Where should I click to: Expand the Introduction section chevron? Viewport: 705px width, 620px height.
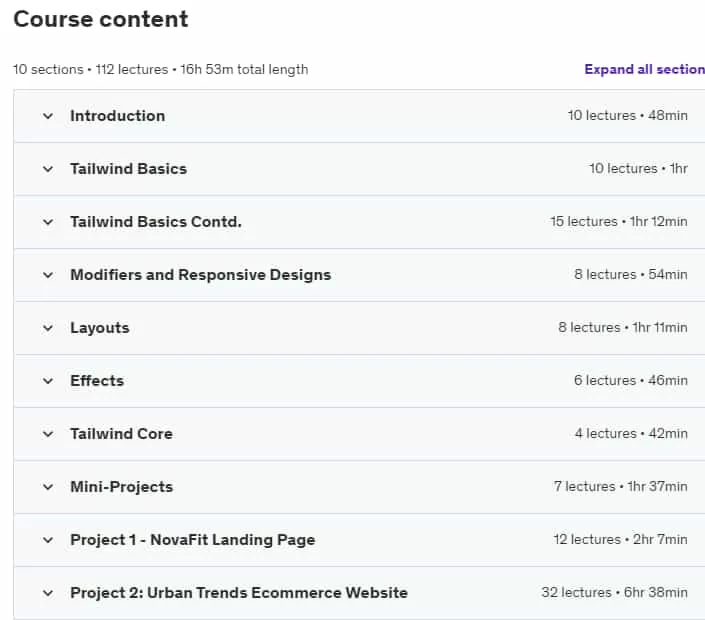[x=48, y=116]
